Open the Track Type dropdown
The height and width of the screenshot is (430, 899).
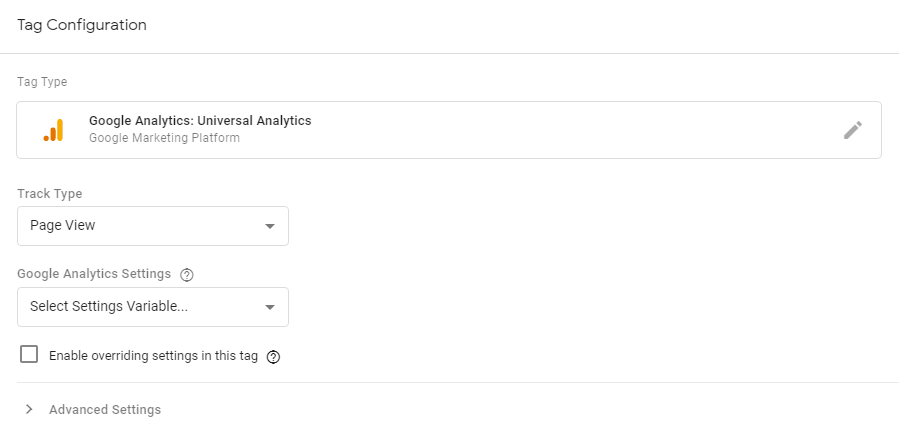pos(152,226)
